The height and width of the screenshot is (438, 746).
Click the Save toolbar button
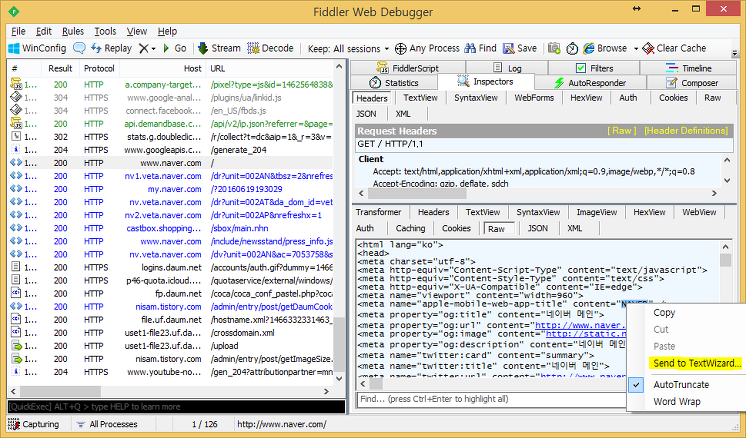coord(520,48)
